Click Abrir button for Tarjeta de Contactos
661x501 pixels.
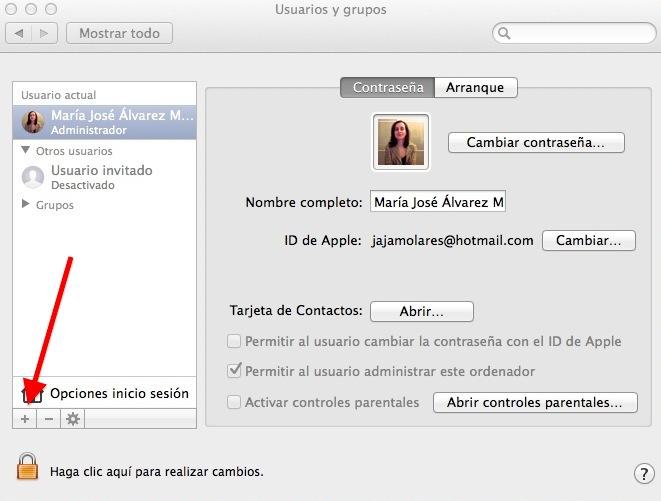click(421, 311)
